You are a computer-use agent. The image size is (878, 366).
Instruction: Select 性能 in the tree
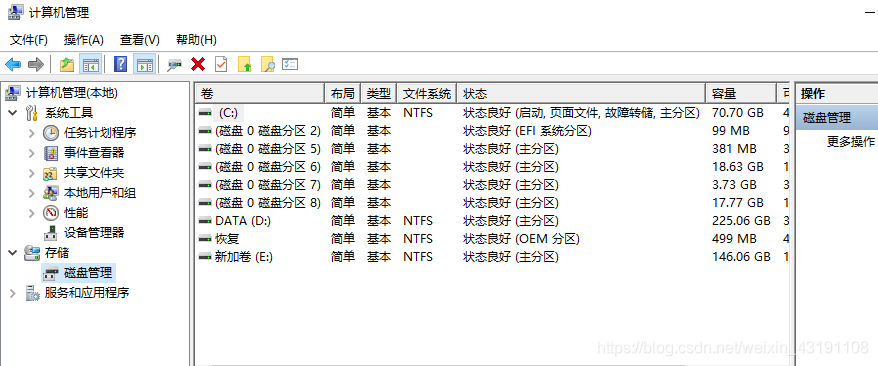76,213
